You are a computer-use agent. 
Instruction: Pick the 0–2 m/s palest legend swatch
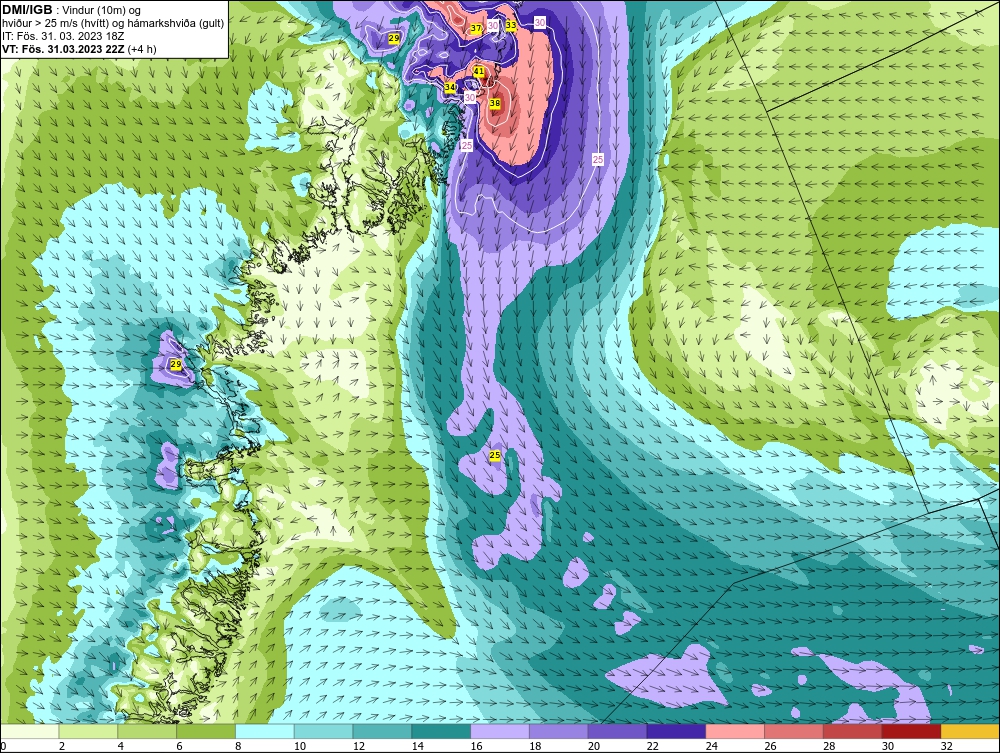[x=29, y=731]
